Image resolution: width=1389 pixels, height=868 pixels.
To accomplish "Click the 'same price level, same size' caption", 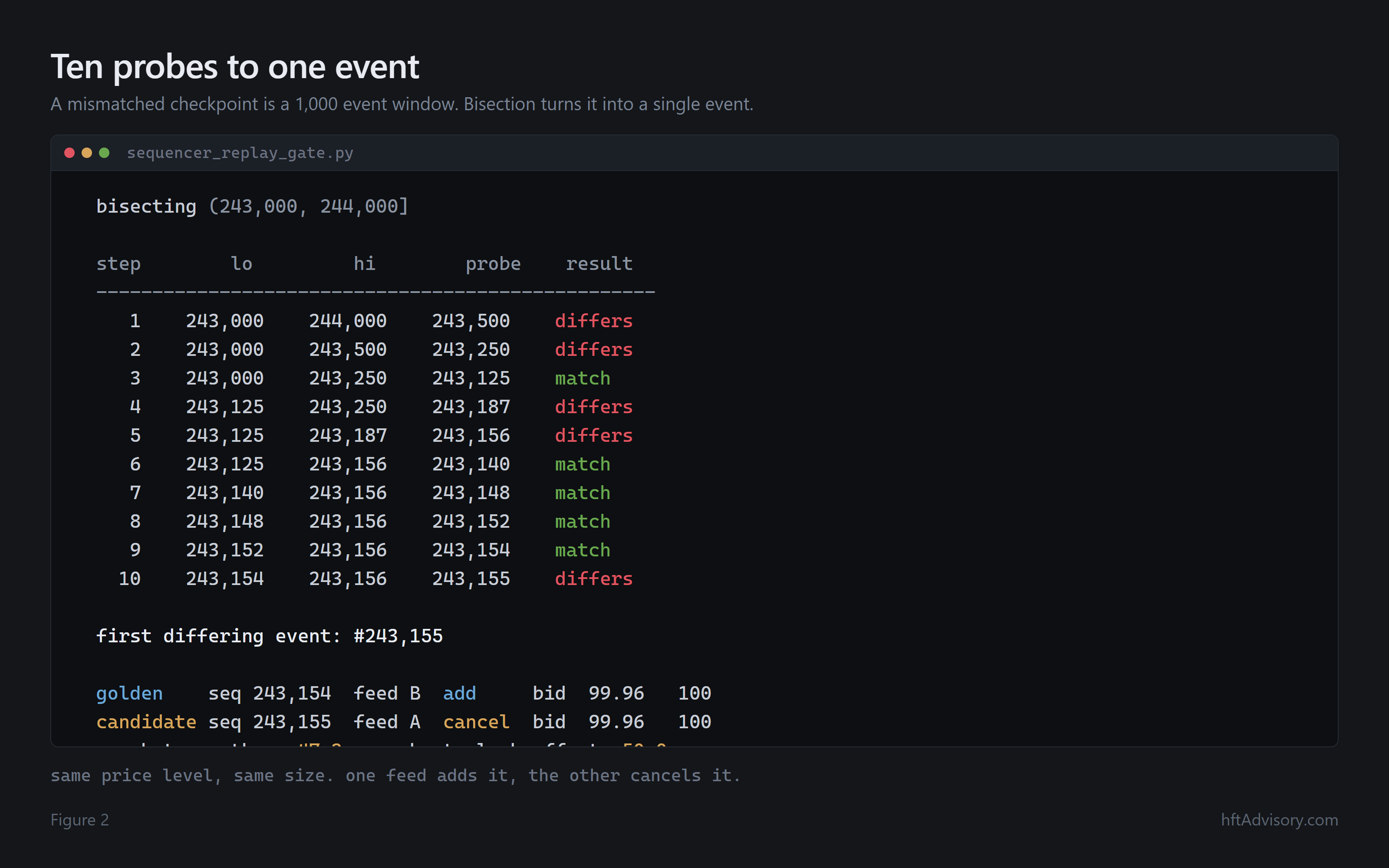I will click(x=395, y=776).
